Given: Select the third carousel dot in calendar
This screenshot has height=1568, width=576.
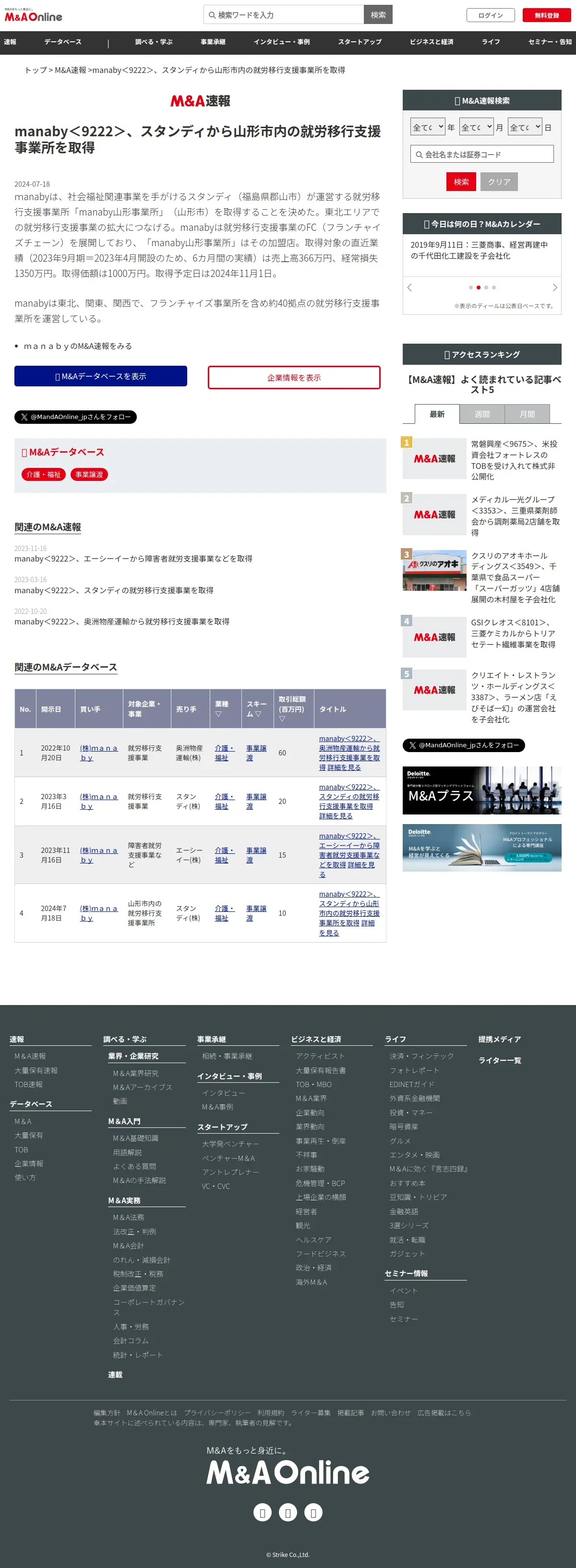Looking at the screenshot, I should [x=486, y=287].
